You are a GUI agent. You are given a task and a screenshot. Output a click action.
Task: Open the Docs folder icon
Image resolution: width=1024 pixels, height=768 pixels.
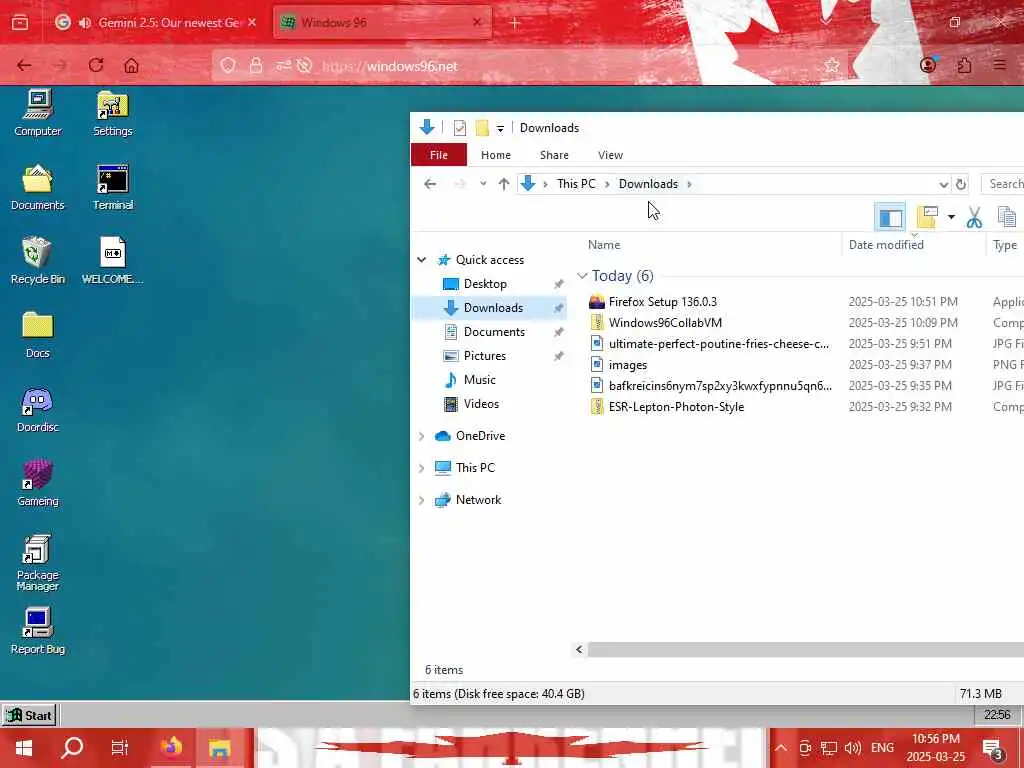tap(38, 335)
